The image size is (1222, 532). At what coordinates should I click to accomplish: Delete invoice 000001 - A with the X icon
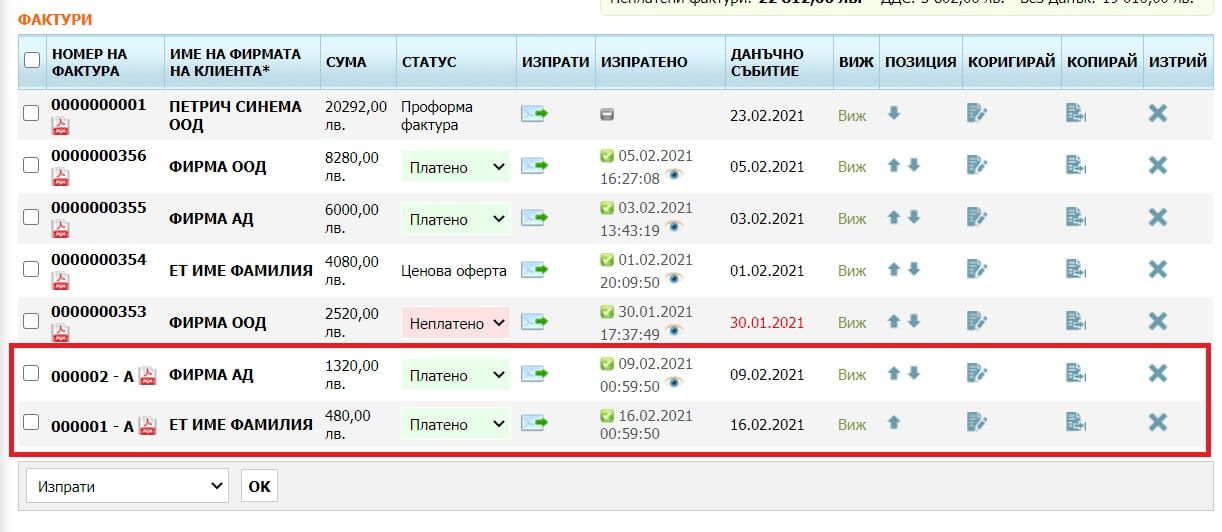(x=1158, y=422)
